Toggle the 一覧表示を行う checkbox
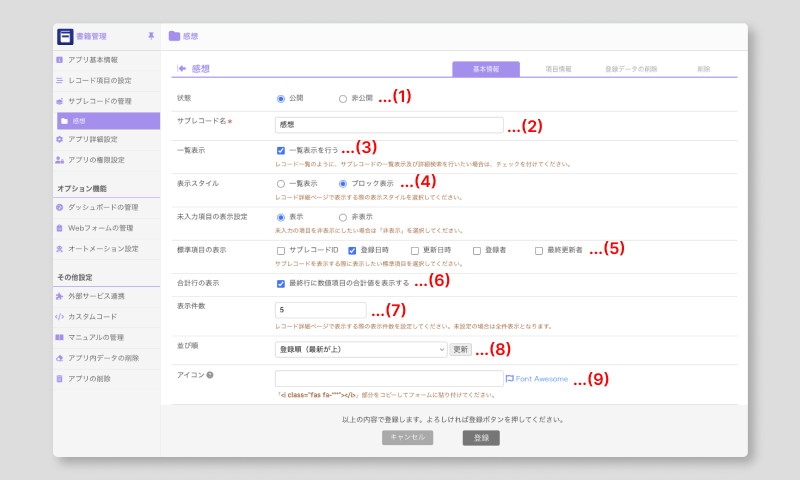The image size is (800, 480). [281, 150]
